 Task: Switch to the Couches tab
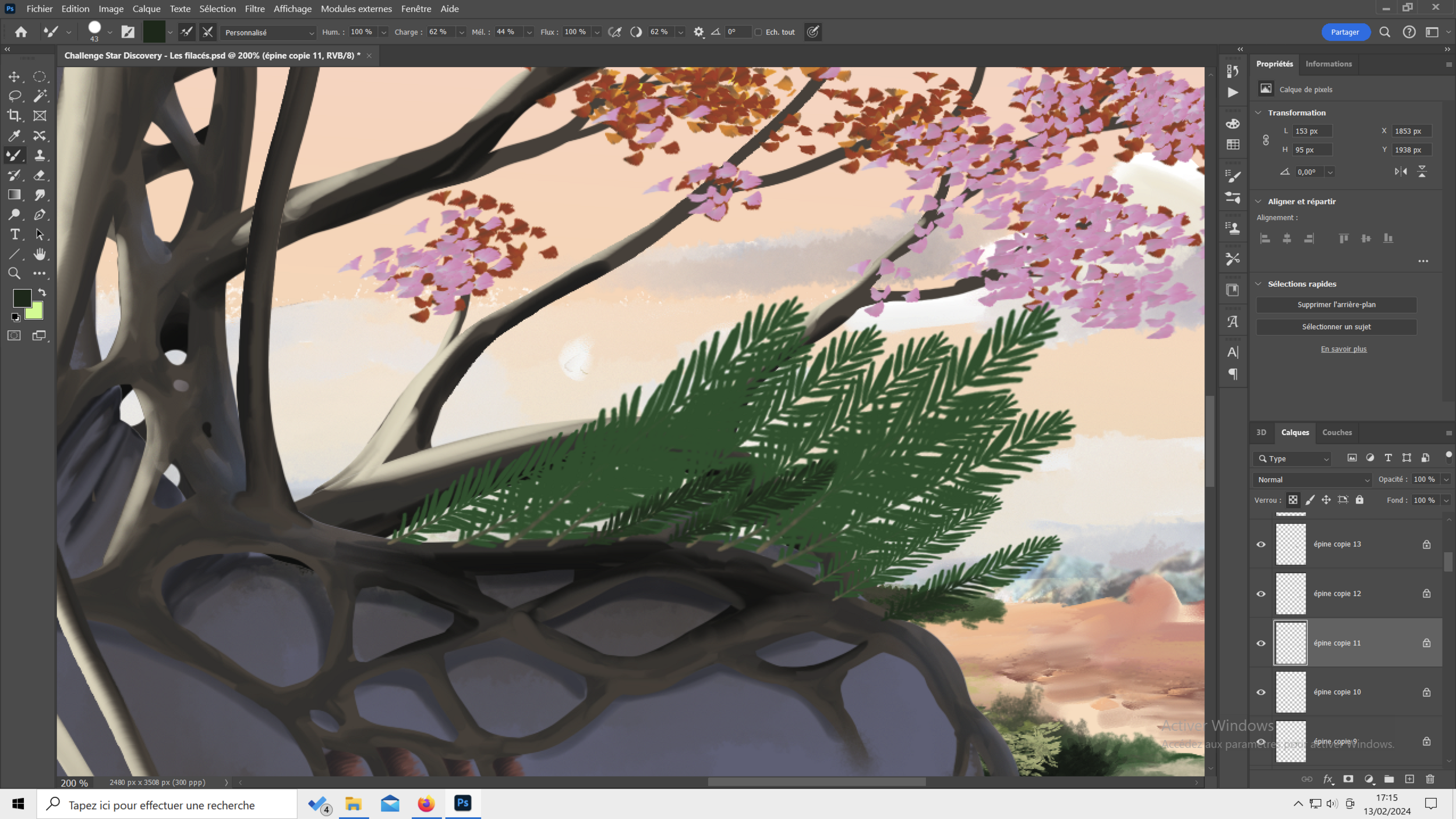1337,432
